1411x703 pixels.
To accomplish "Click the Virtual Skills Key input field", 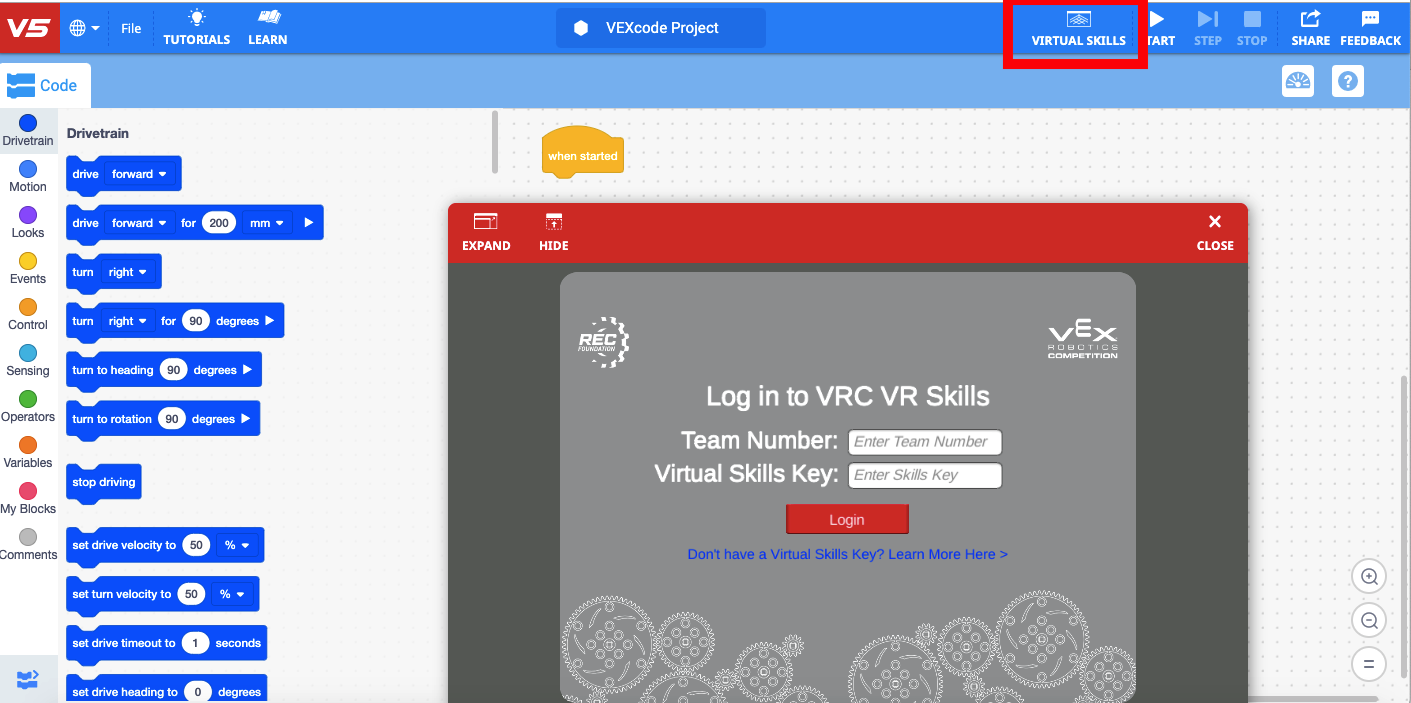I will point(925,475).
